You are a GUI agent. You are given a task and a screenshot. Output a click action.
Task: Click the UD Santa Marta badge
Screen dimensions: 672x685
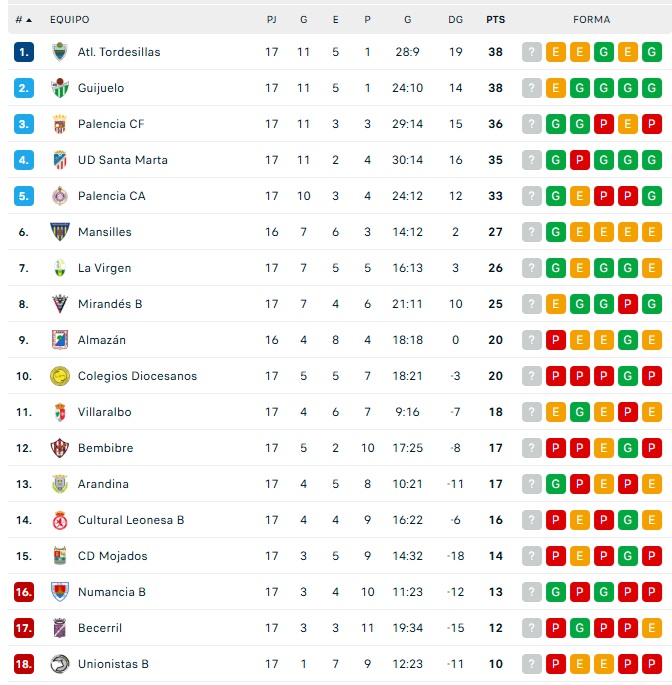pyautogui.click(x=60, y=160)
